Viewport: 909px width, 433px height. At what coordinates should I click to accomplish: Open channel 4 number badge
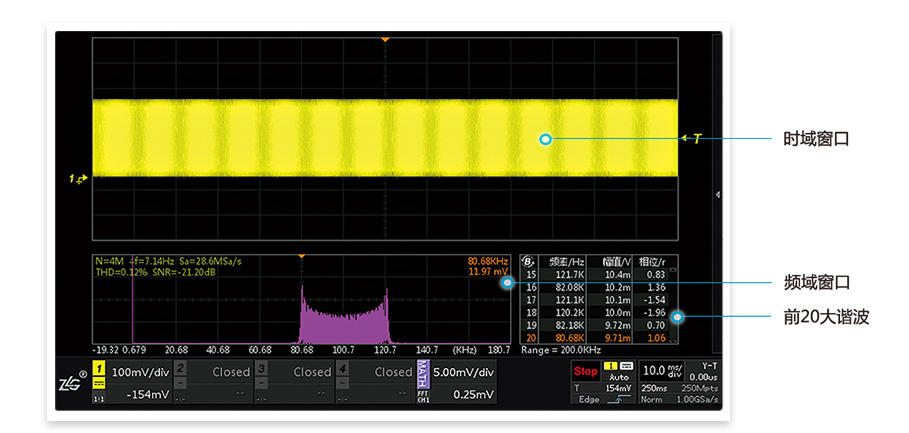click(343, 368)
